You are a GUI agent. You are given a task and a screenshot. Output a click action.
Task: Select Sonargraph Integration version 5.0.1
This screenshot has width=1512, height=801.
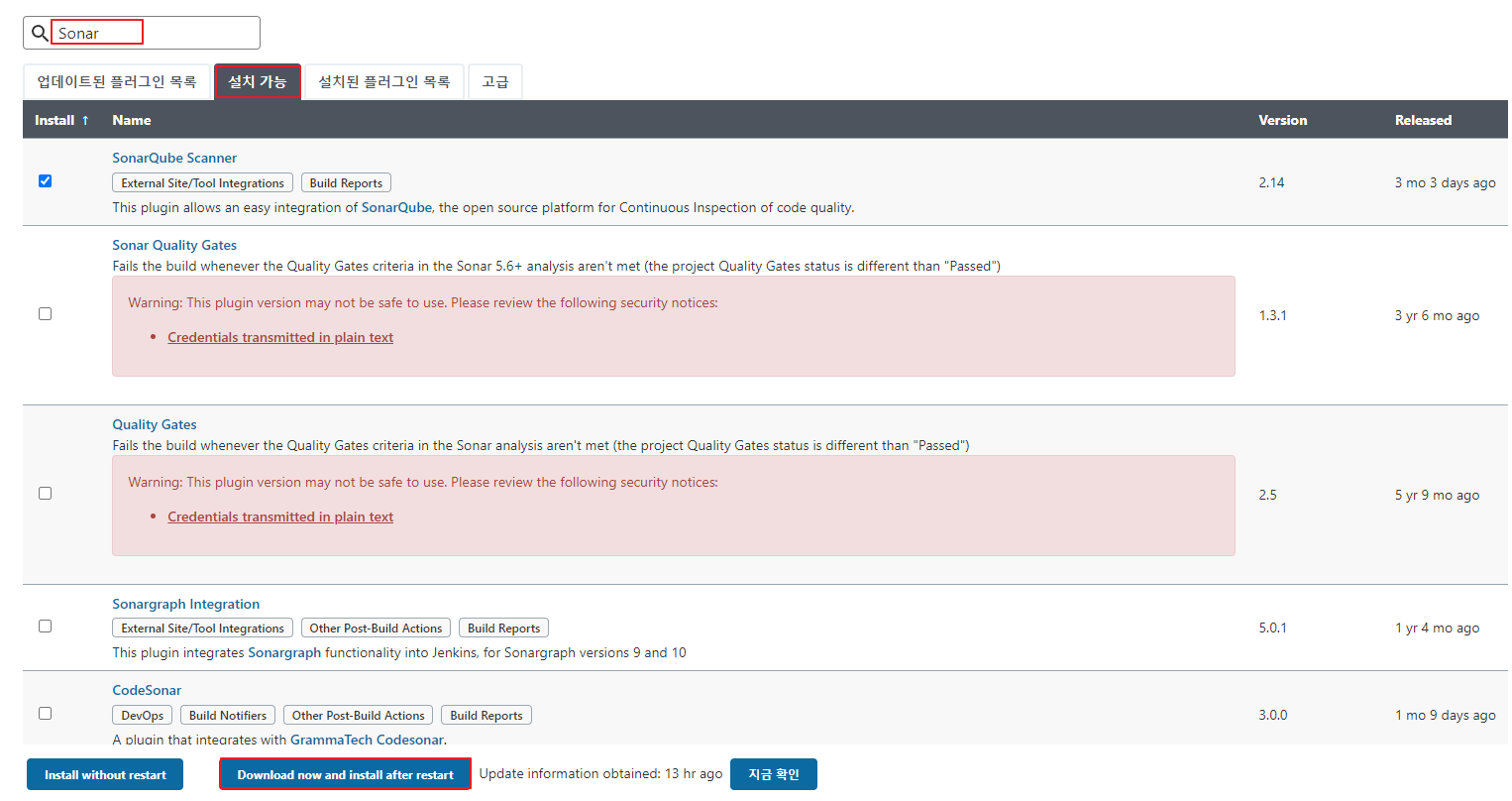pos(1272,628)
